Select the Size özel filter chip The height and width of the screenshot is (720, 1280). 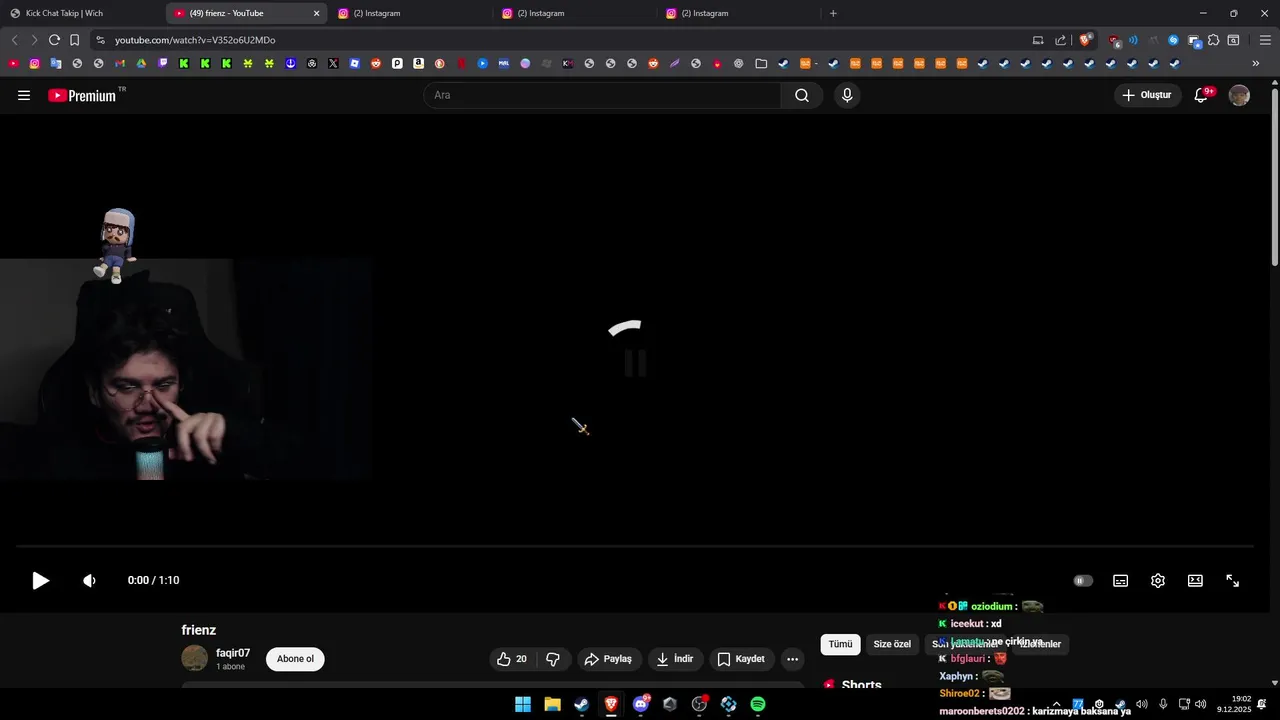[x=892, y=644]
